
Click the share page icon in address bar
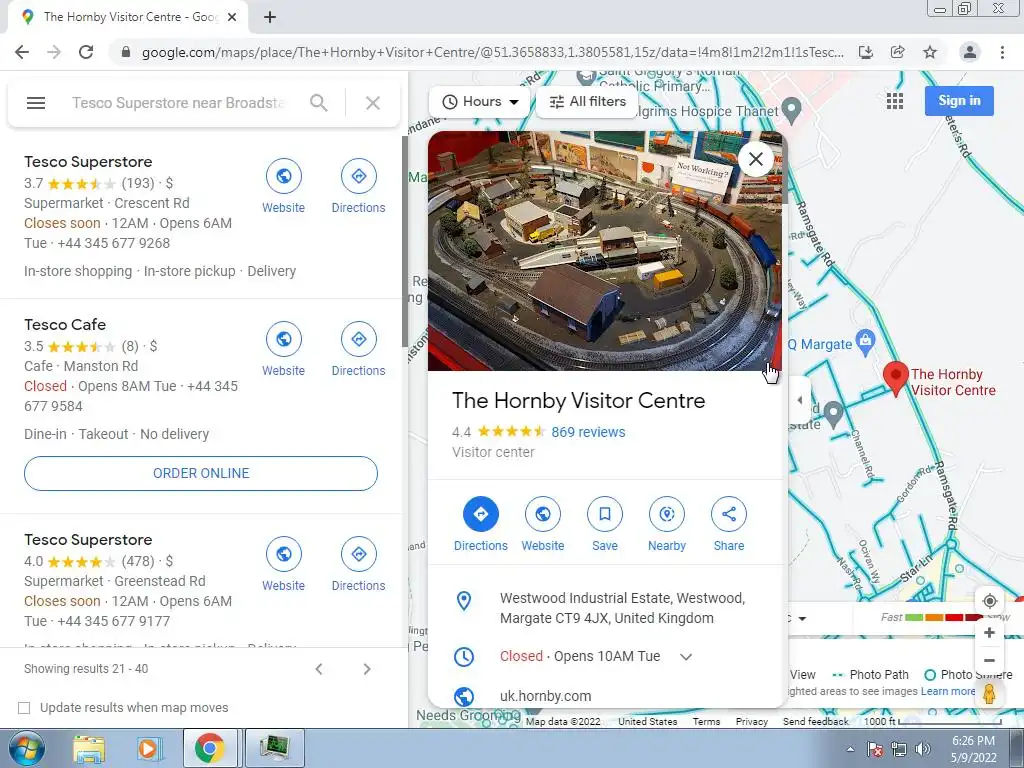[x=898, y=52]
